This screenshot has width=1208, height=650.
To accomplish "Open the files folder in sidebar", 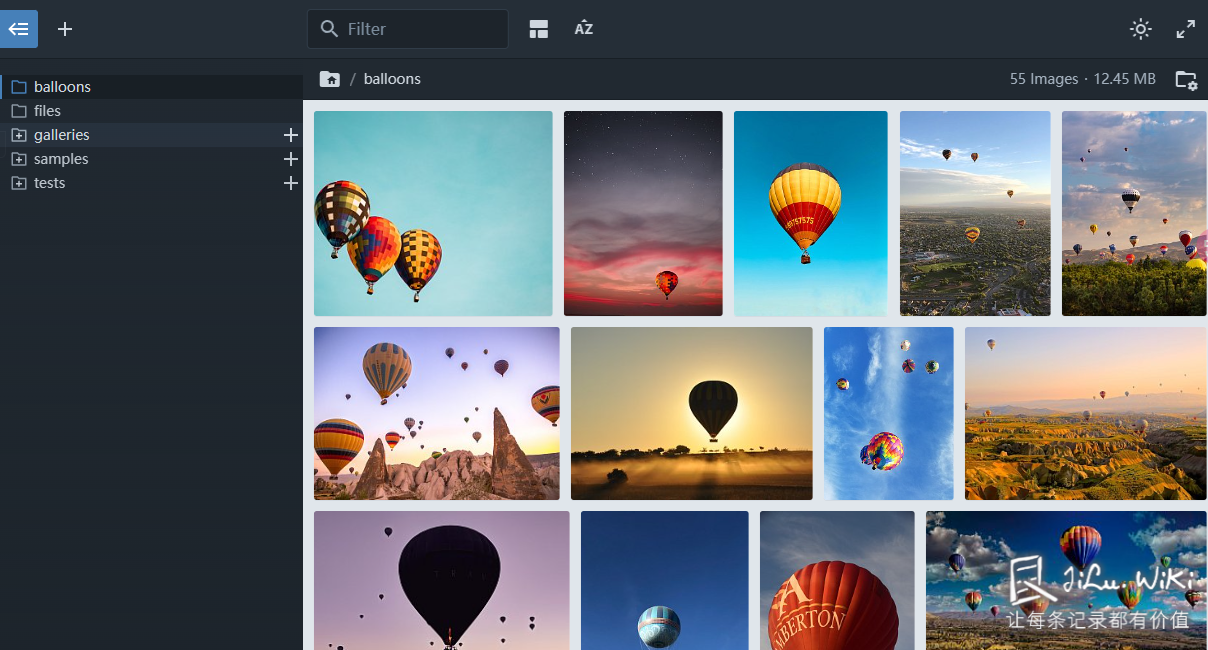I will pyautogui.click(x=151, y=111).
